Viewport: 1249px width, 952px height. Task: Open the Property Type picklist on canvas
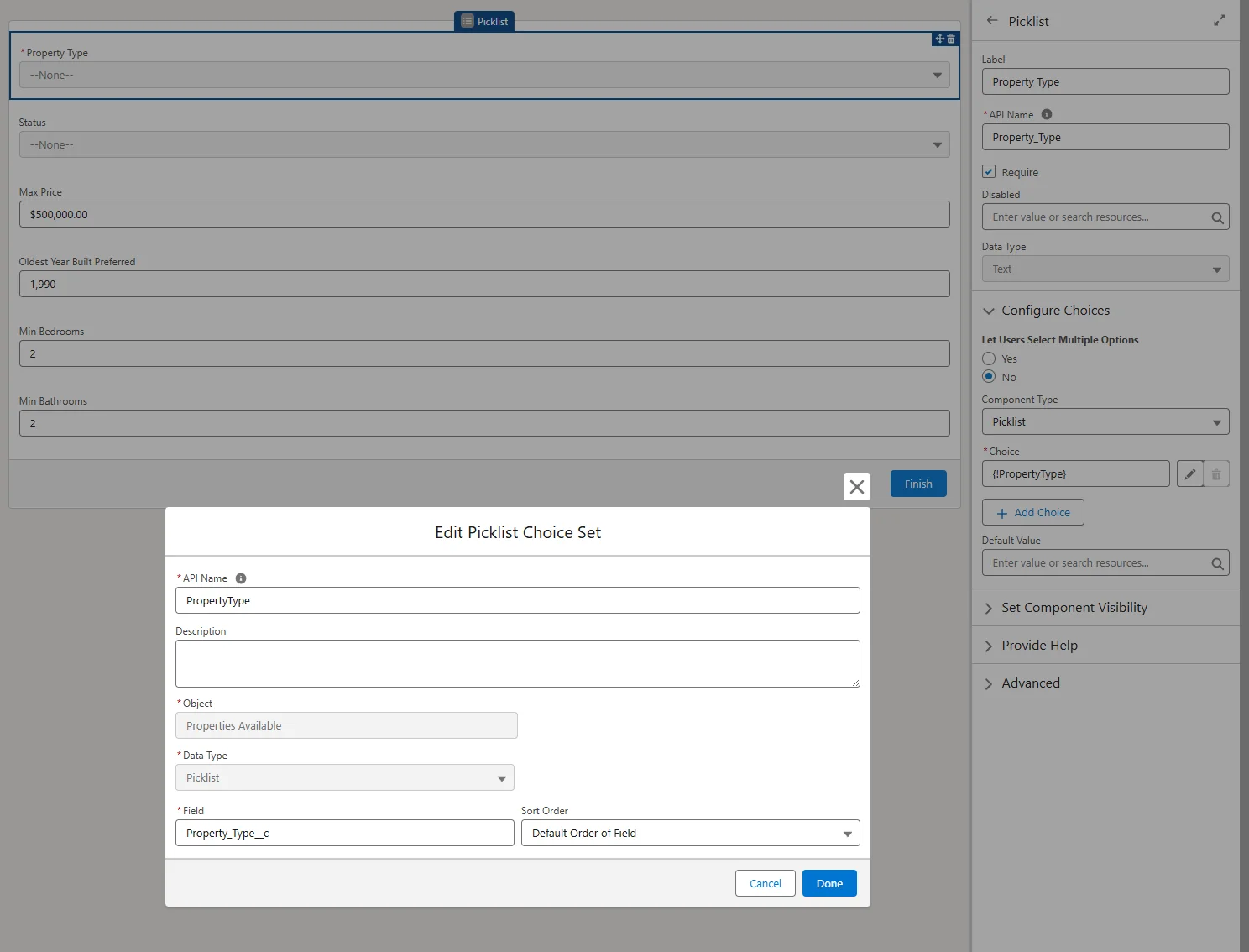484,75
